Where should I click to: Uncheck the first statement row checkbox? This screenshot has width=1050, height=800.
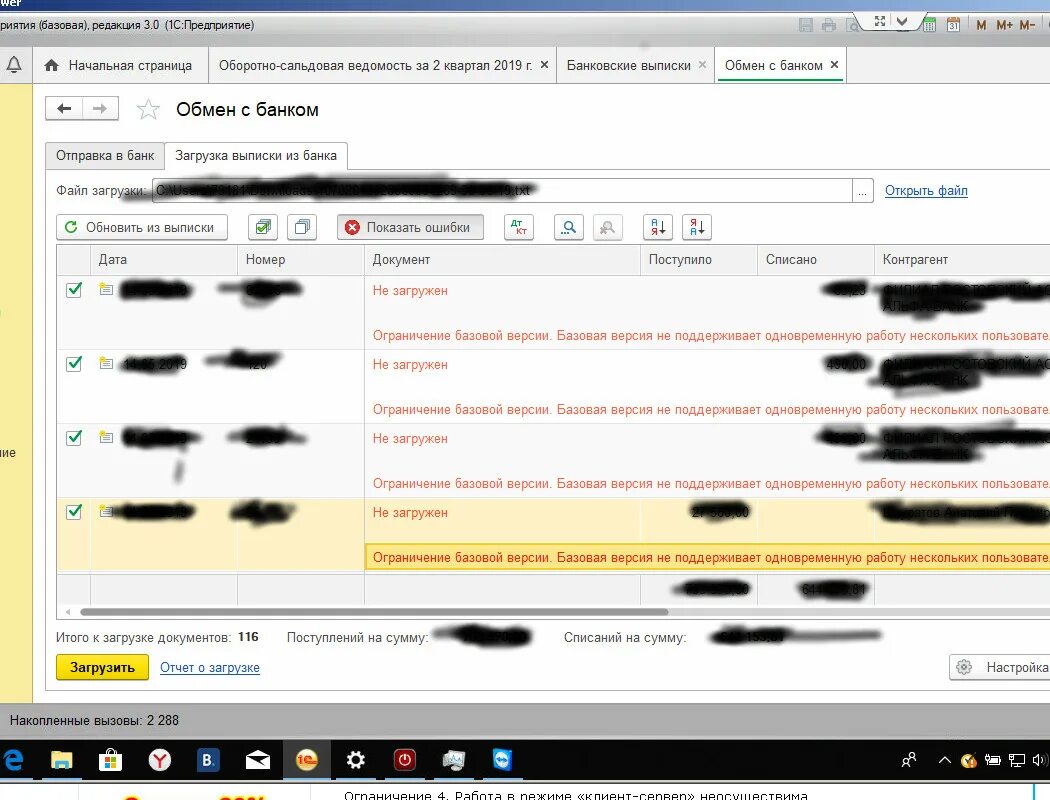(x=74, y=290)
